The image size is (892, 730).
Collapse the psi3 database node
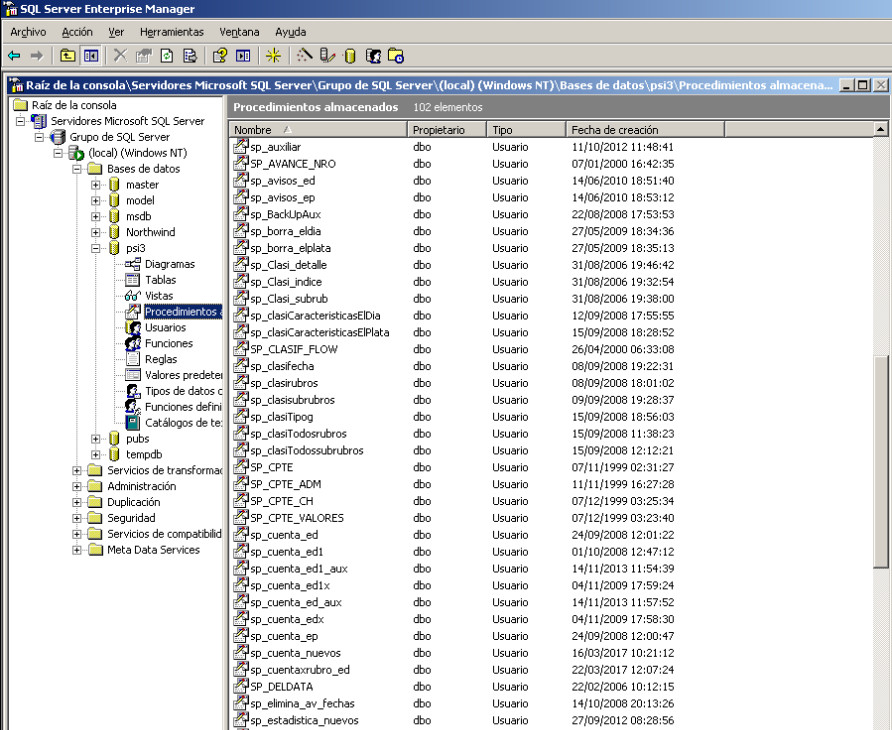[96, 248]
